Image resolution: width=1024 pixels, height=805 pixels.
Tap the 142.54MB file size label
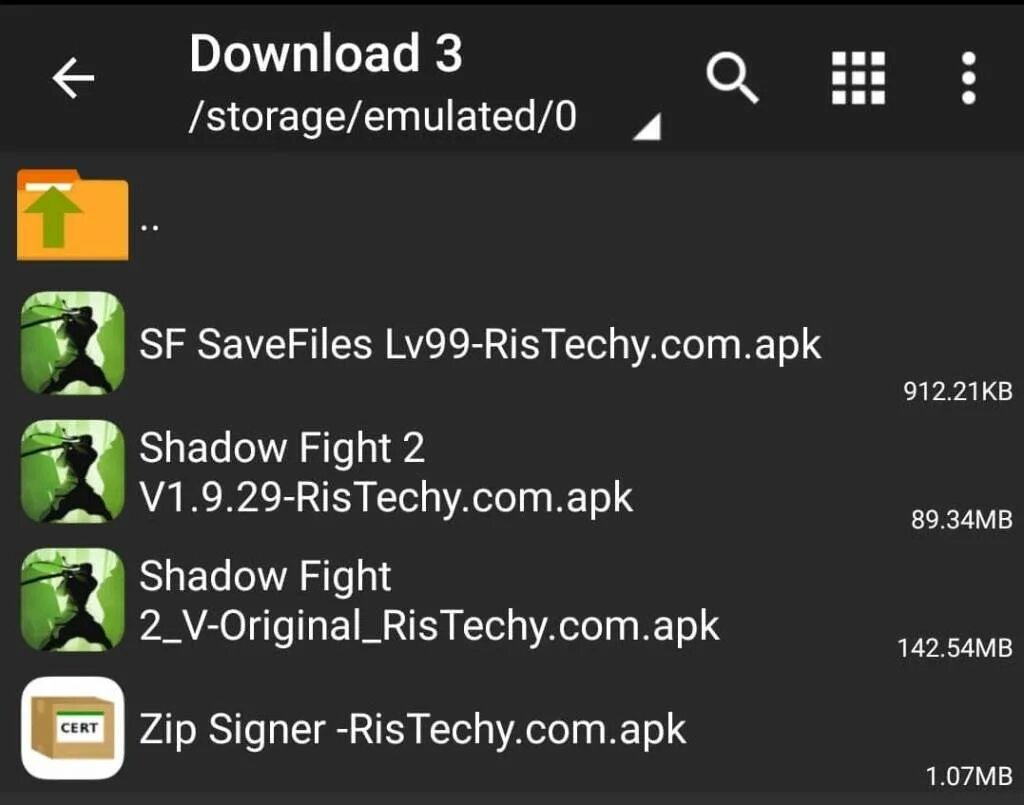[954, 648]
